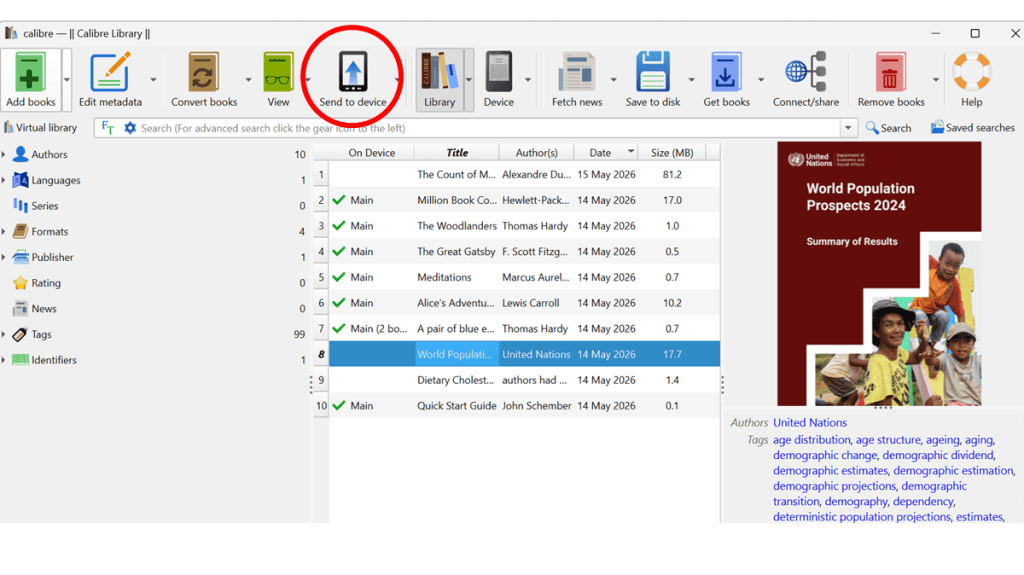
Task: Click the search input field
Action: pos(488,128)
